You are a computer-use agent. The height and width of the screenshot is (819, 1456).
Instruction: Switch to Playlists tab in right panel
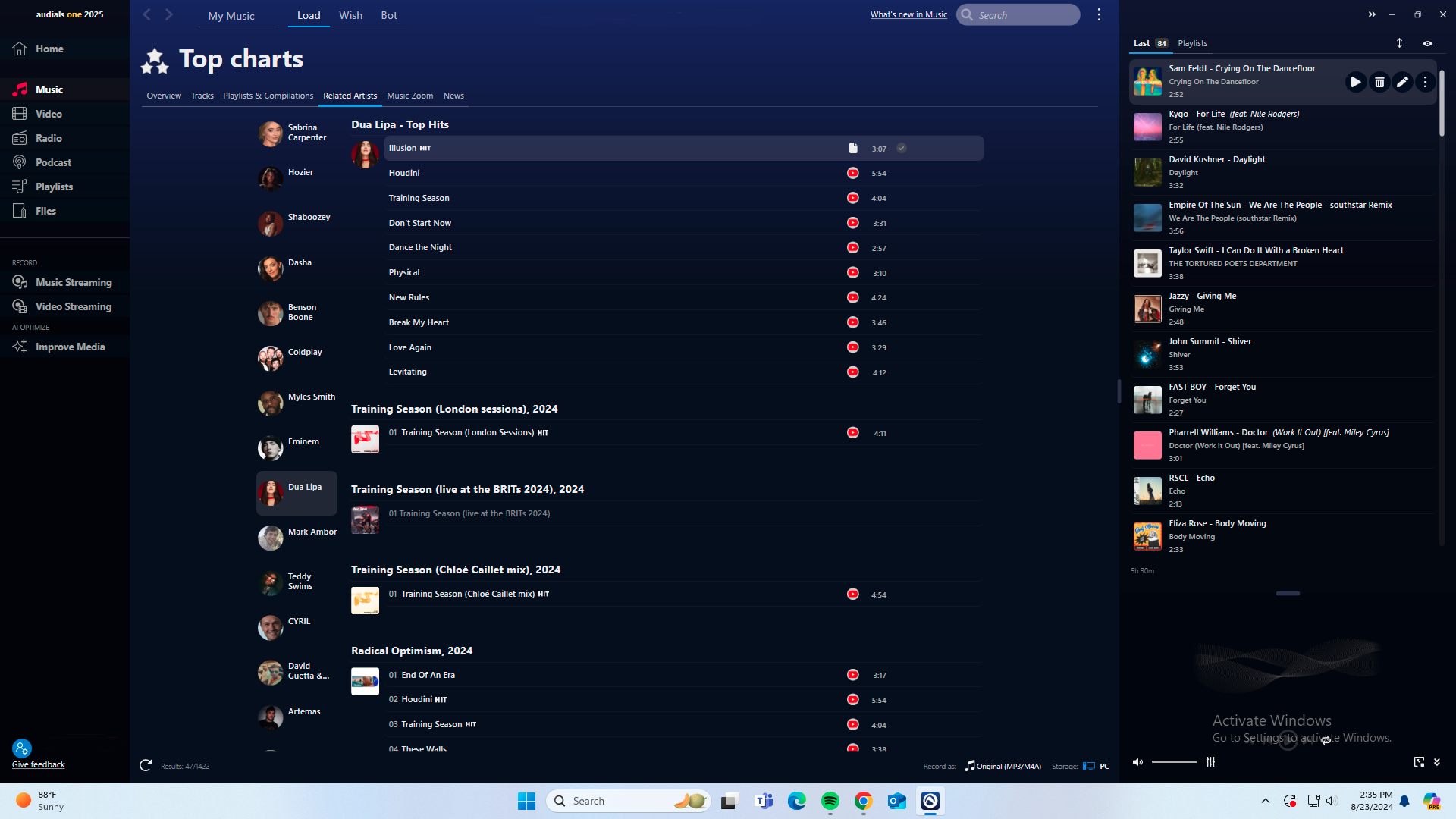click(x=1192, y=43)
